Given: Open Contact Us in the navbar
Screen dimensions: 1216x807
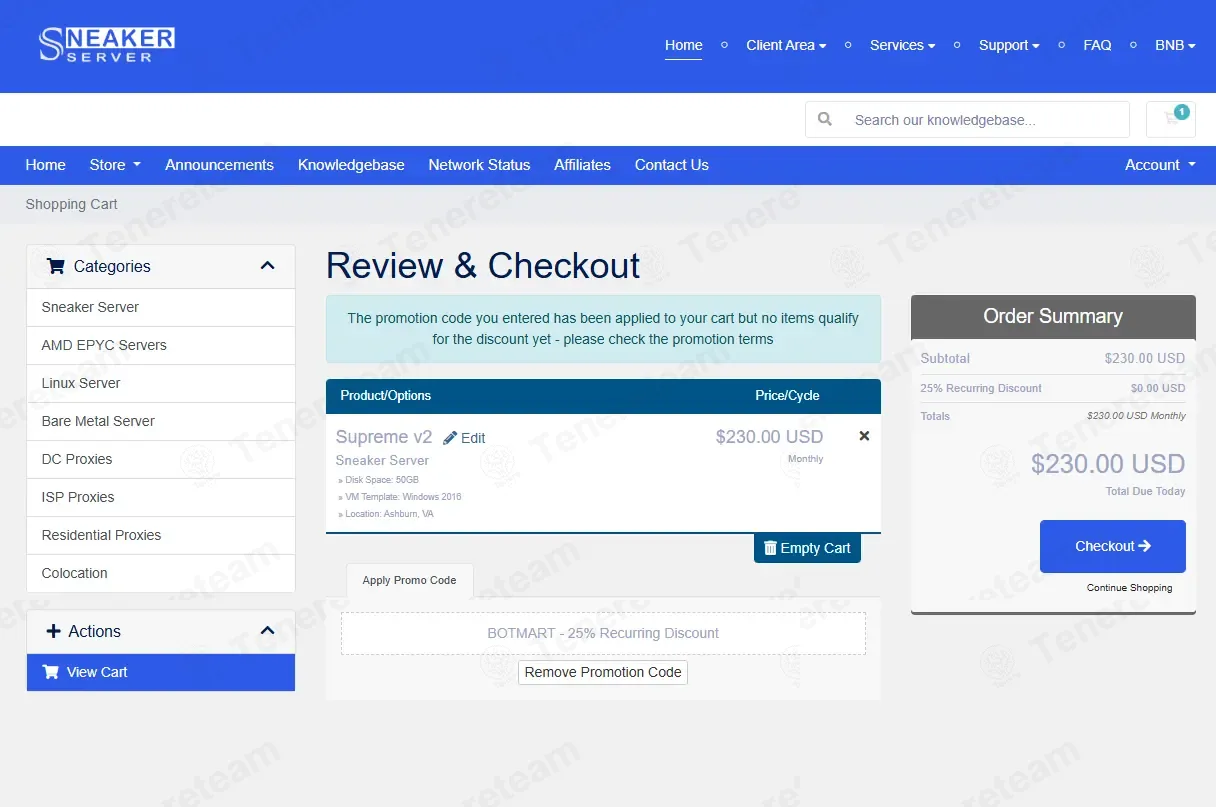Looking at the screenshot, I should coord(671,165).
